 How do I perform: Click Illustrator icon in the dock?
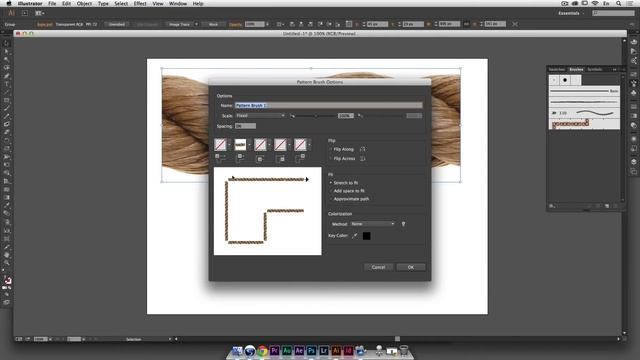336,351
